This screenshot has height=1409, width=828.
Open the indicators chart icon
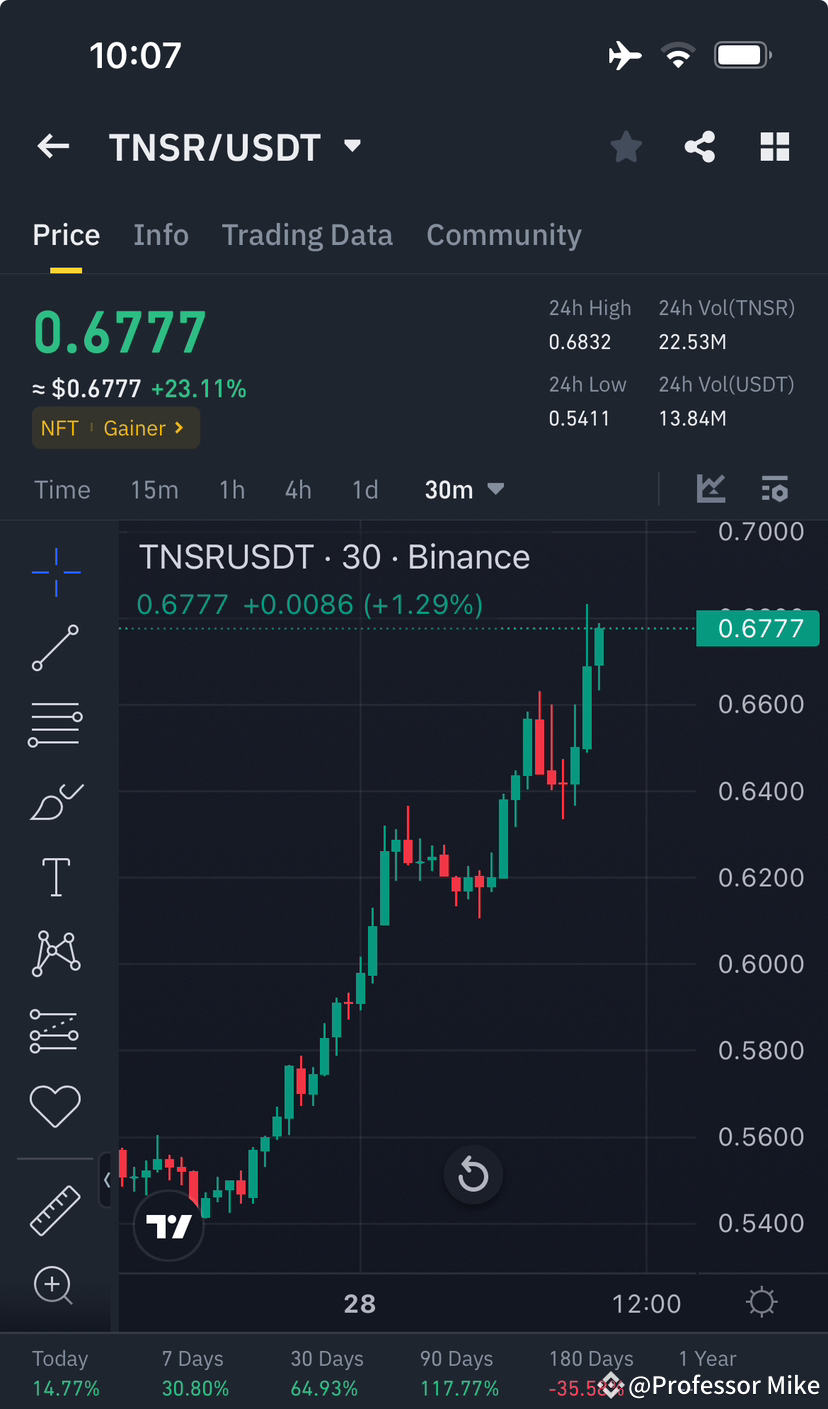(x=711, y=489)
